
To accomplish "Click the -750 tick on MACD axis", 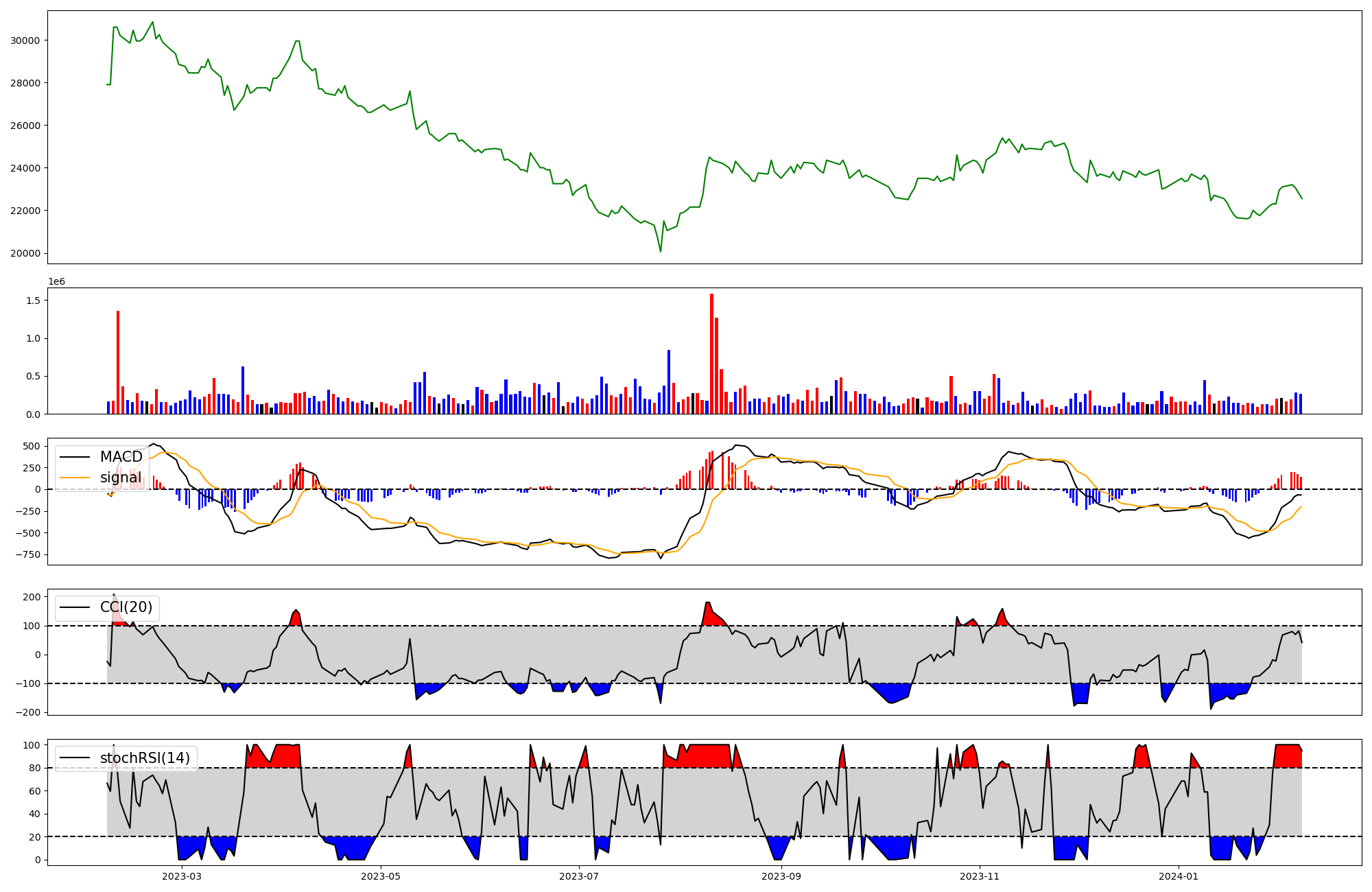I will coord(29,554).
